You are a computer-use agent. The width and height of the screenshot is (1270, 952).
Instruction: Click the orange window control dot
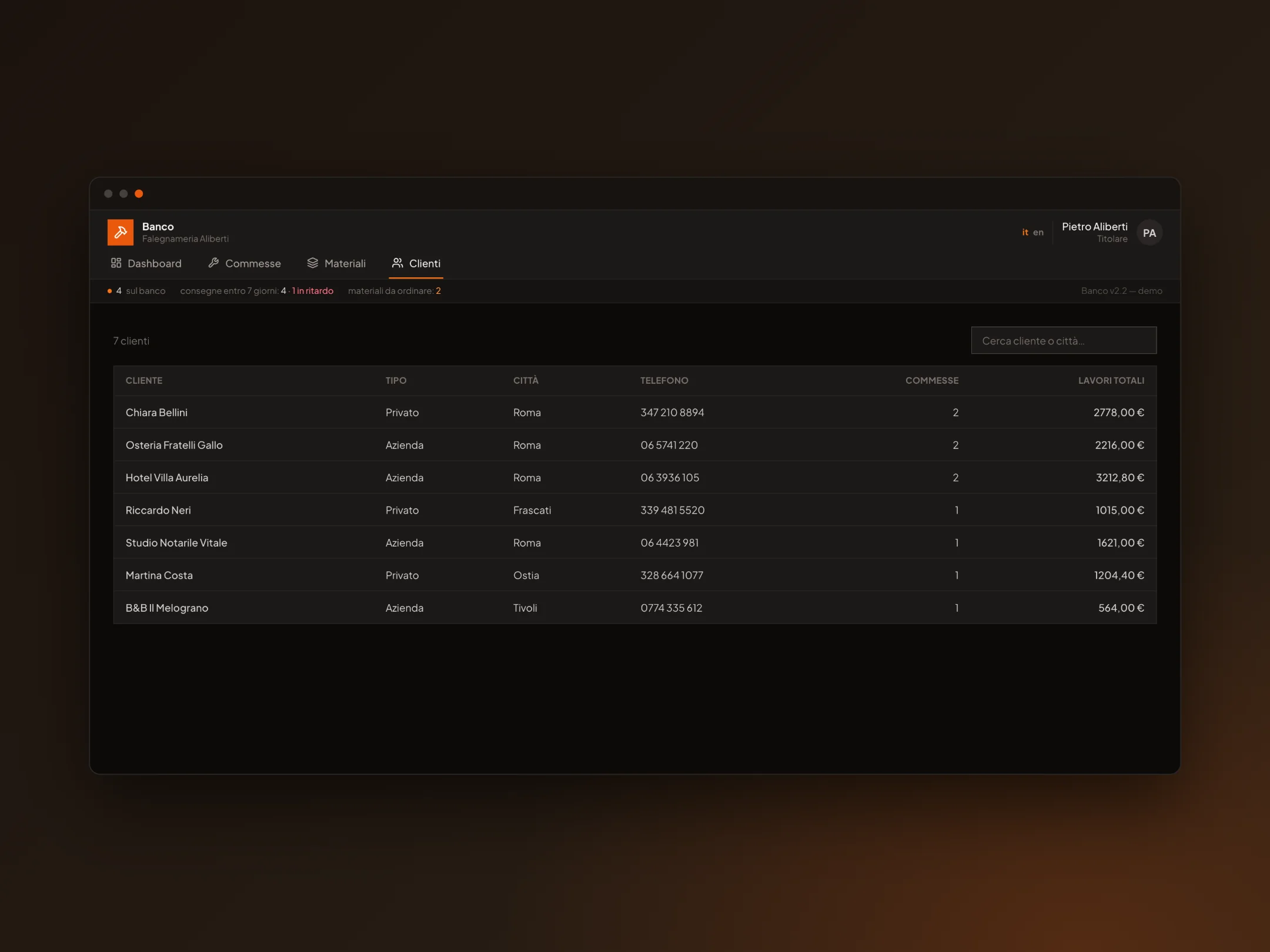tap(139, 194)
